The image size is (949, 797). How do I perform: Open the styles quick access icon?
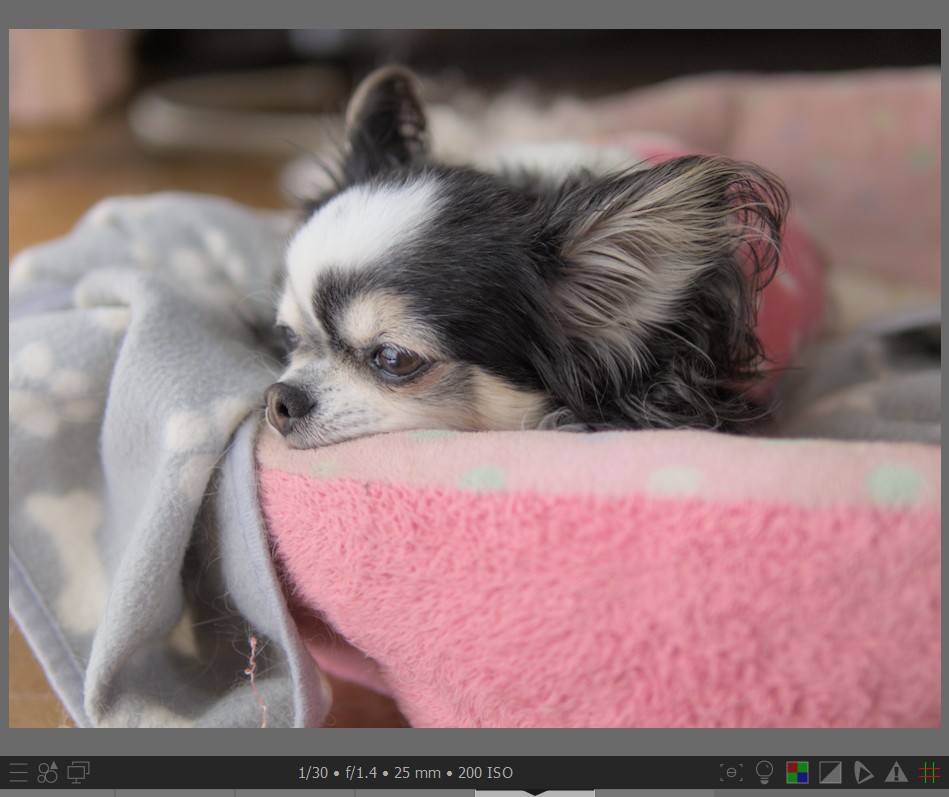[x=47, y=773]
